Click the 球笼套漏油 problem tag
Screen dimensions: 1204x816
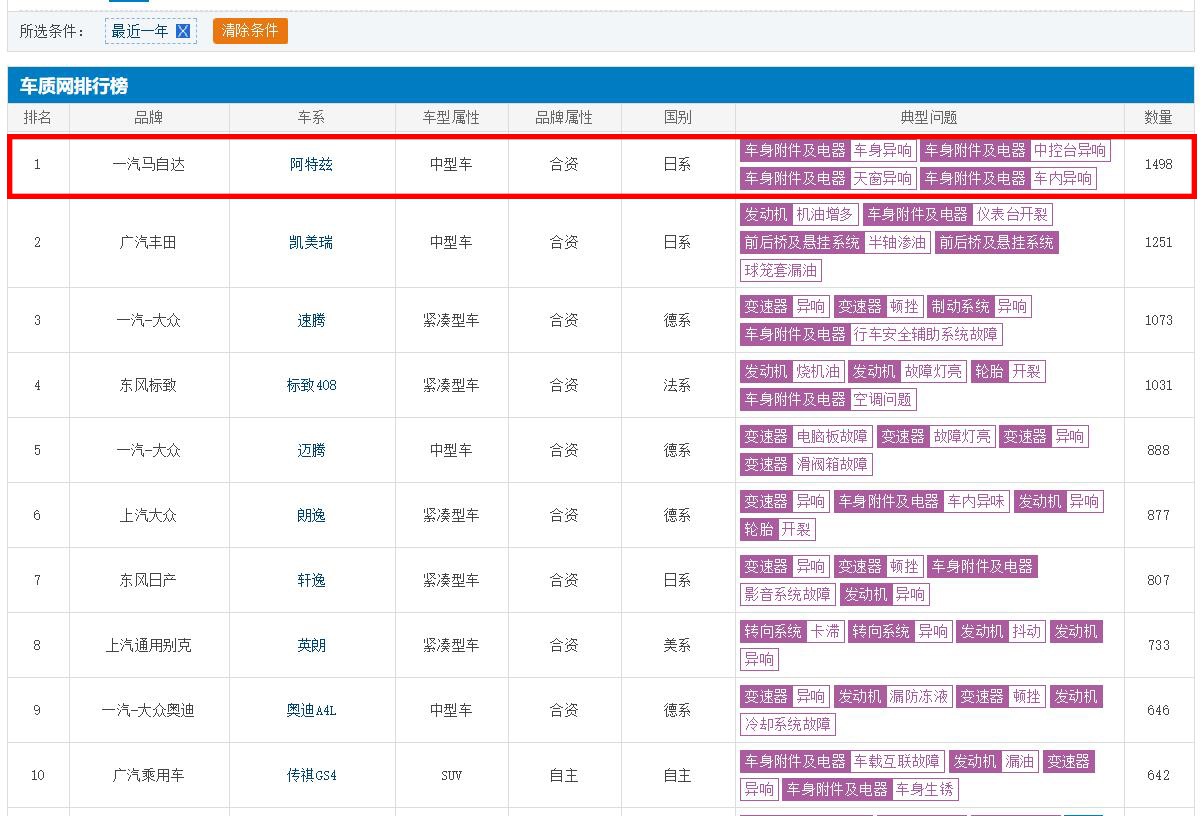click(x=781, y=270)
